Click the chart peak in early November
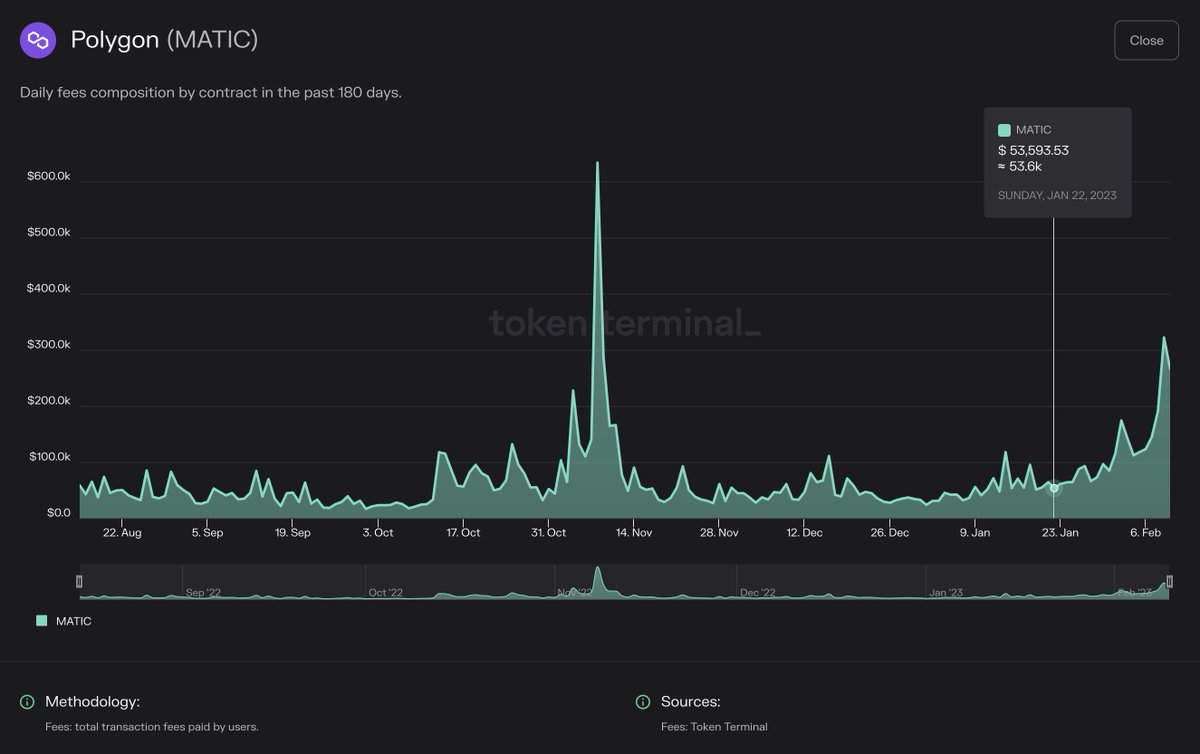Screen dimensions: 1200x754 (x=597, y=163)
